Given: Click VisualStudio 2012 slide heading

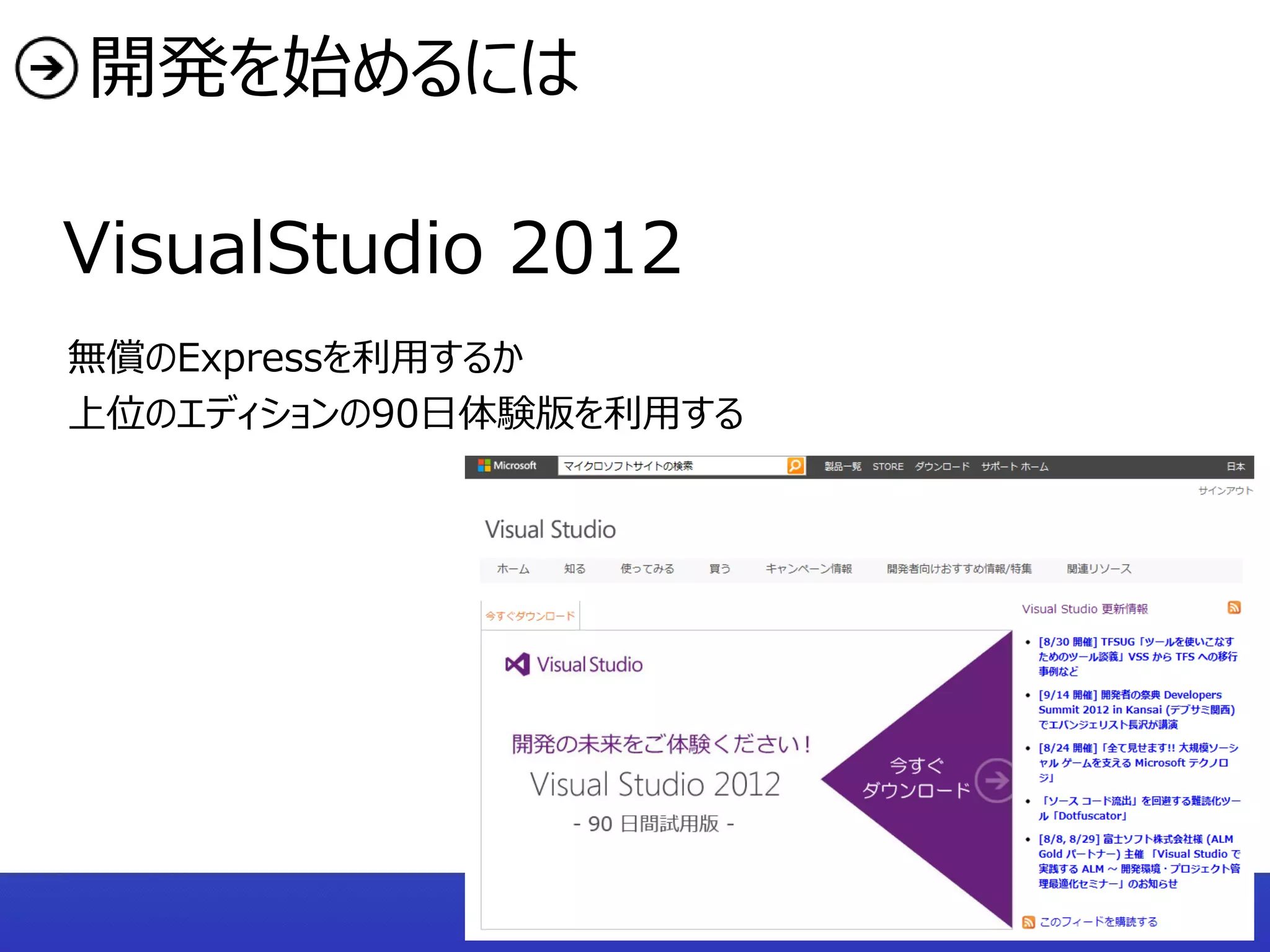Looking at the screenshot, I should 372,247.
